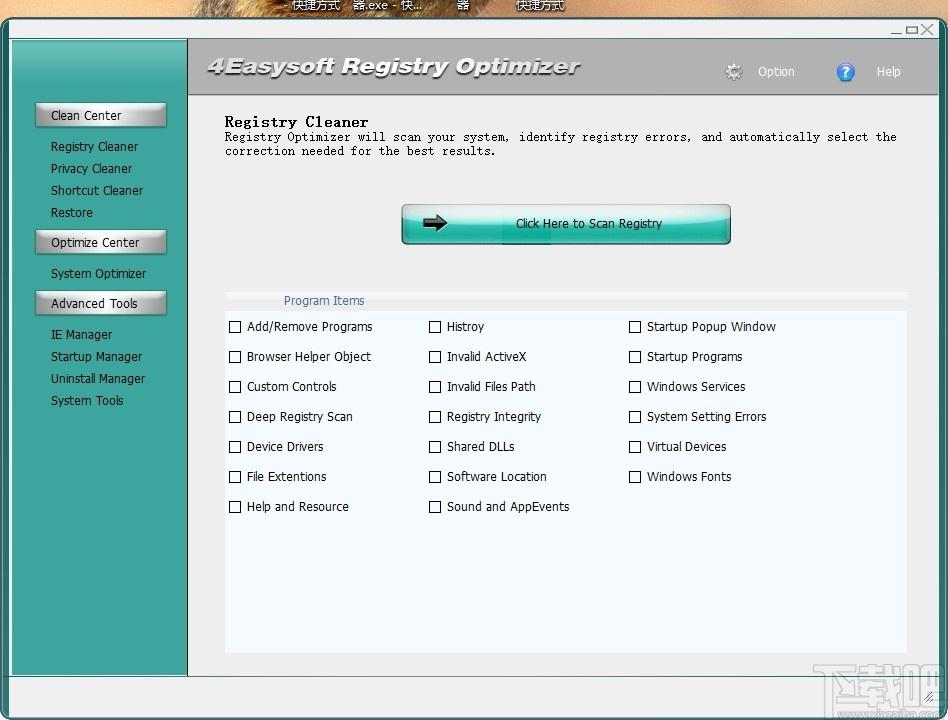Select System Optimizer
The width and height of the screenshot is (948, 720).
coord(97,273)
